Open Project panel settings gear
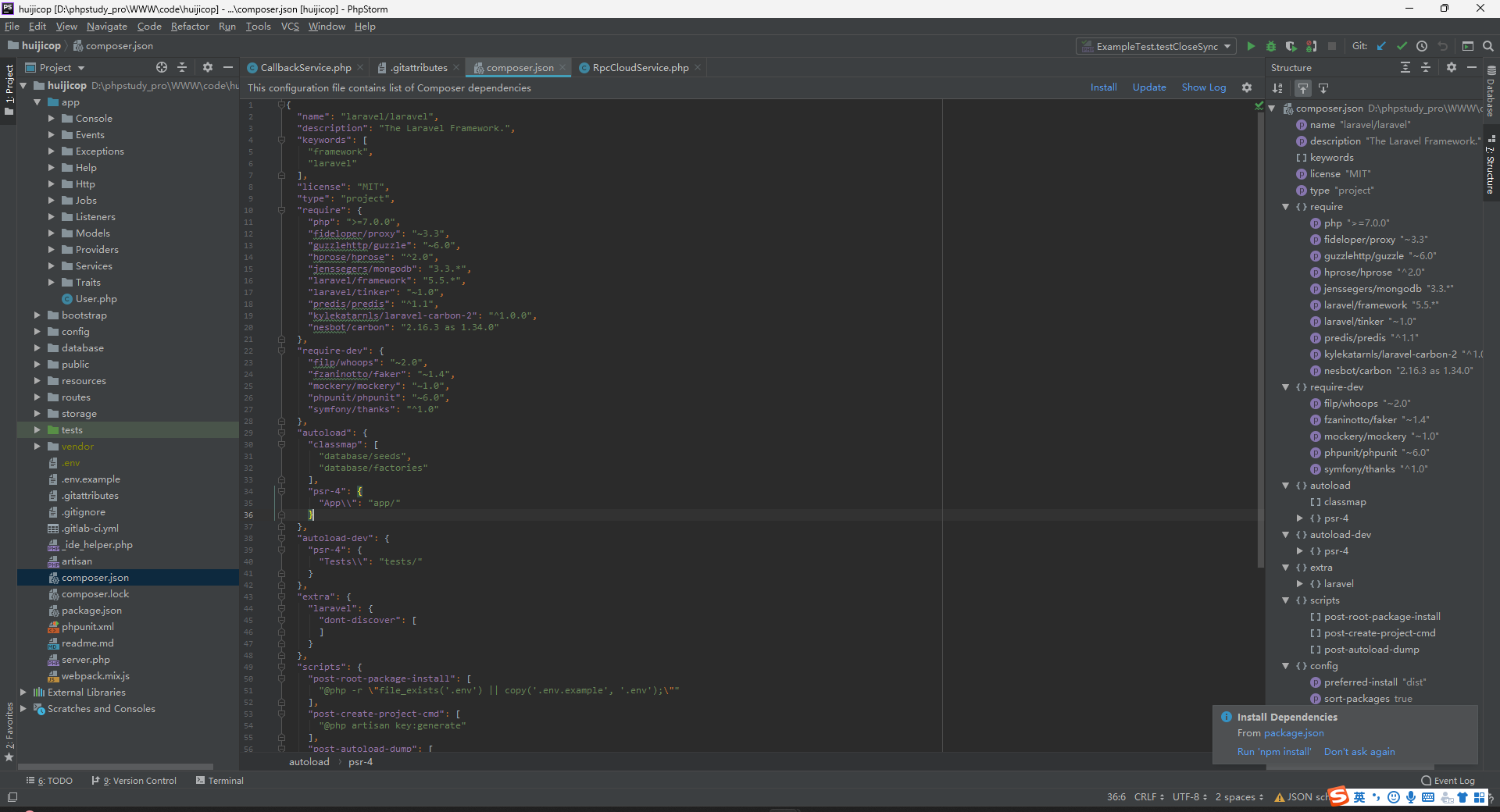This screenshot has width=1500, height=812. coord(208,67)
